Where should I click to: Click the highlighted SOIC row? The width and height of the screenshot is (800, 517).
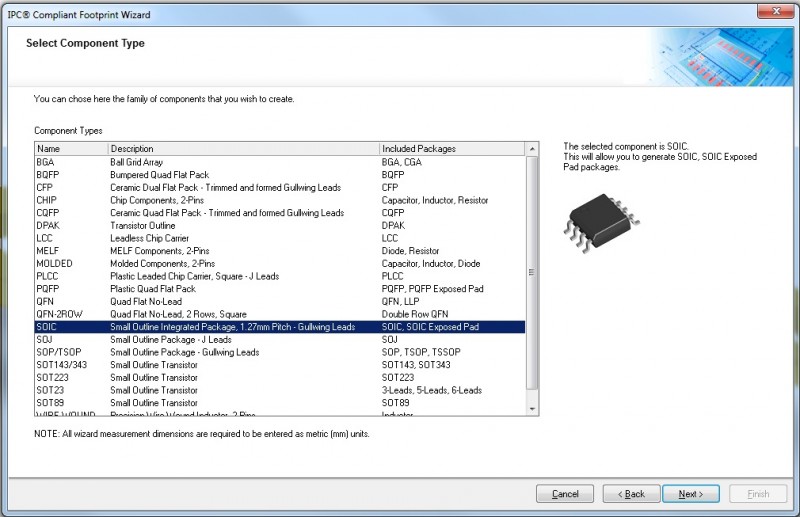(280, 327)
